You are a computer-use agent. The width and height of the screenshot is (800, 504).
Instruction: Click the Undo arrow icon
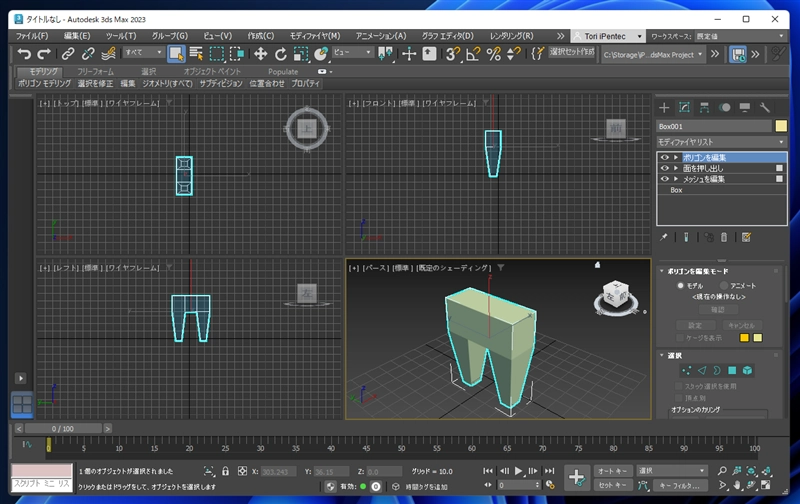pos(23,54)
